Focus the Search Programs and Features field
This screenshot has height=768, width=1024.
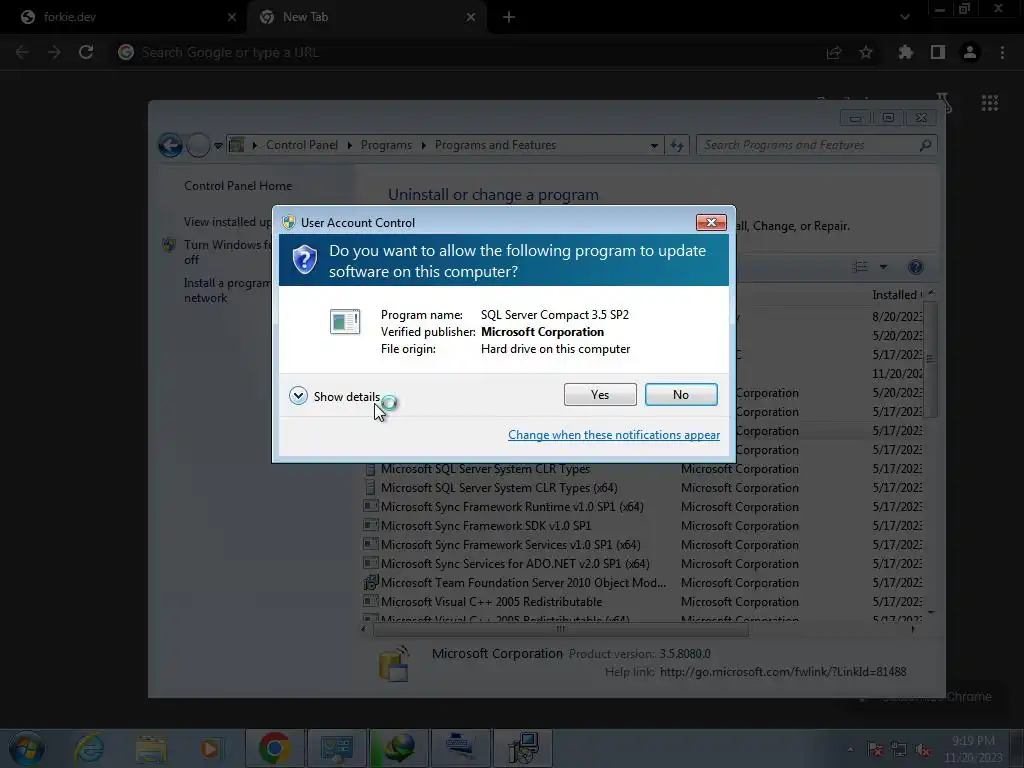[816, 145]
